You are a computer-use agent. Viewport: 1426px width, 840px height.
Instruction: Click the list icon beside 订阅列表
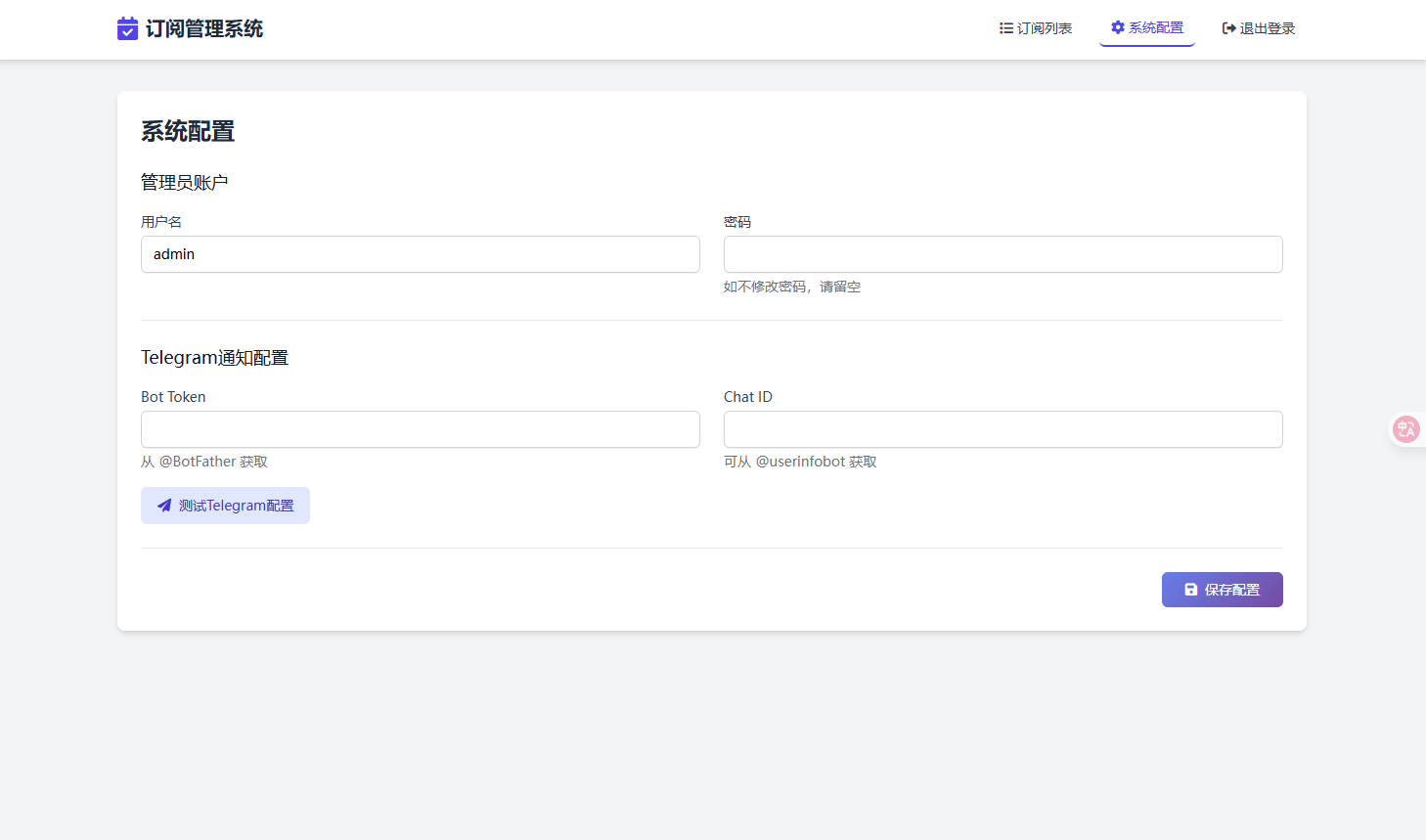[x=1005, y=28]
